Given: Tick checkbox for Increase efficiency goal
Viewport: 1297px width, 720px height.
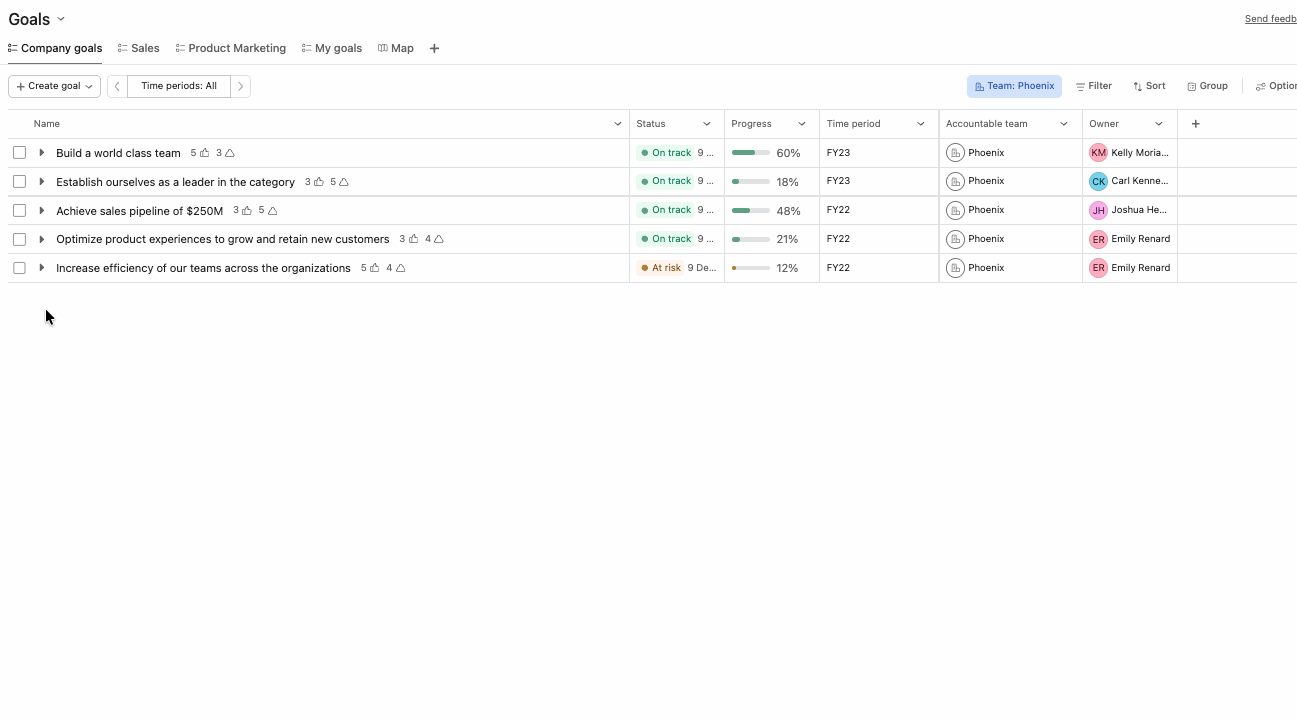Looking at the screenshot, I should point(19,268).
